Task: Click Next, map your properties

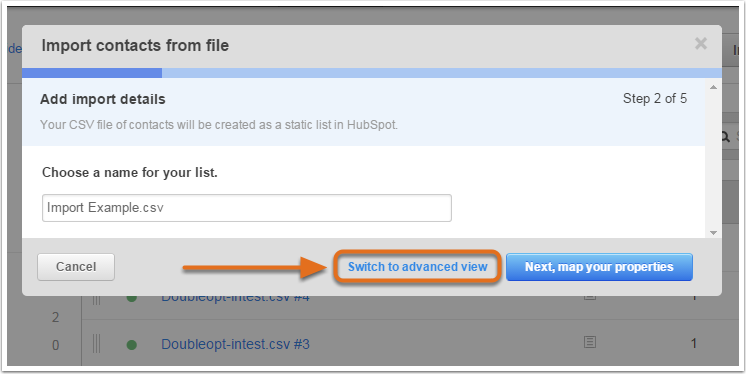Action: [x=599, y=267]
